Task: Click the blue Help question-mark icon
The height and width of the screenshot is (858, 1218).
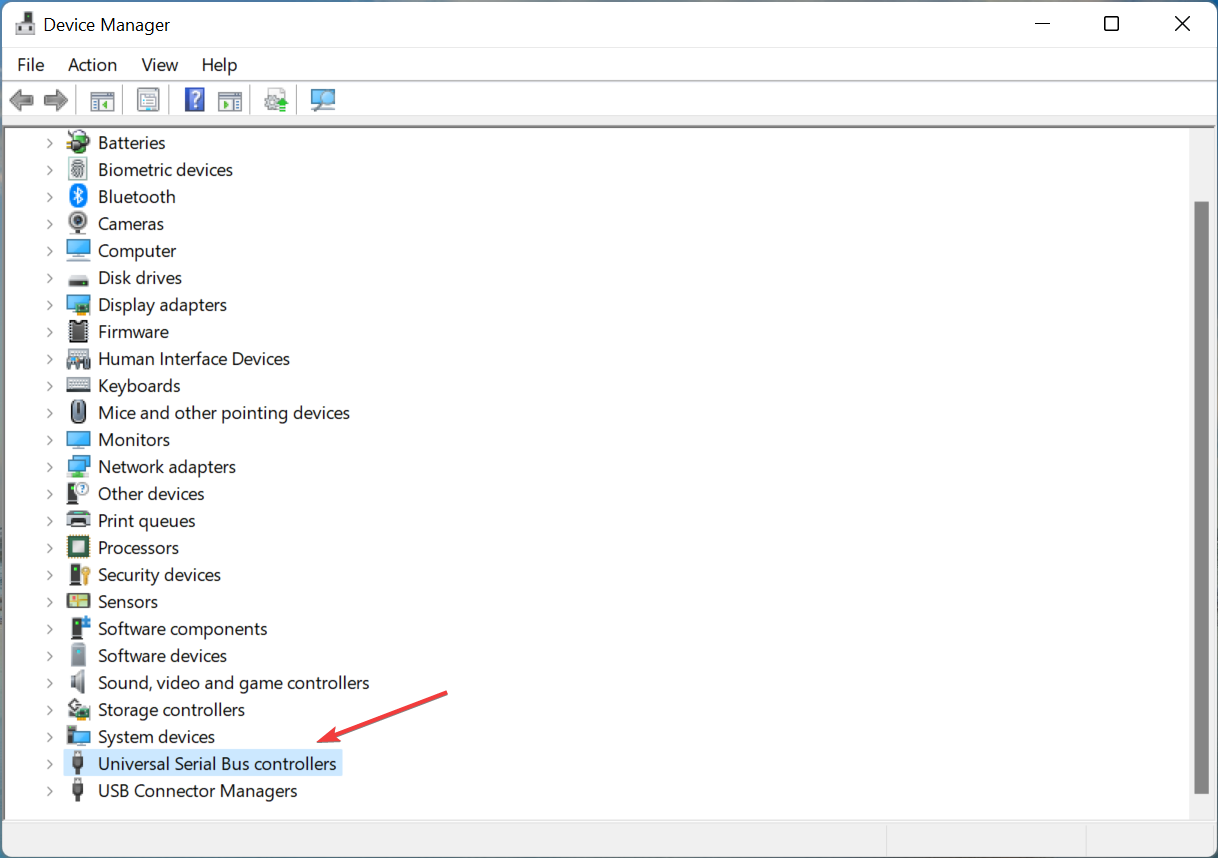Action: click(195, 100)
